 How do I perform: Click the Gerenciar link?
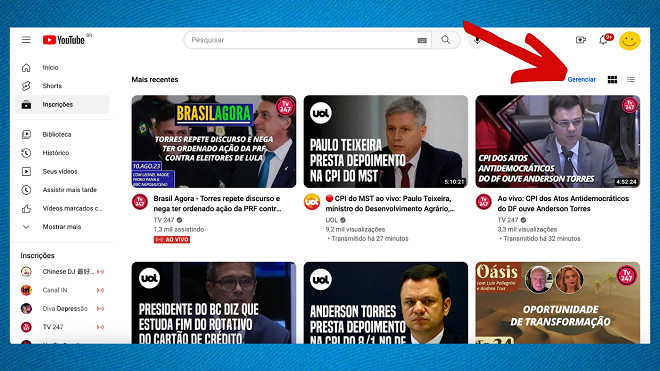coord(581,80)
